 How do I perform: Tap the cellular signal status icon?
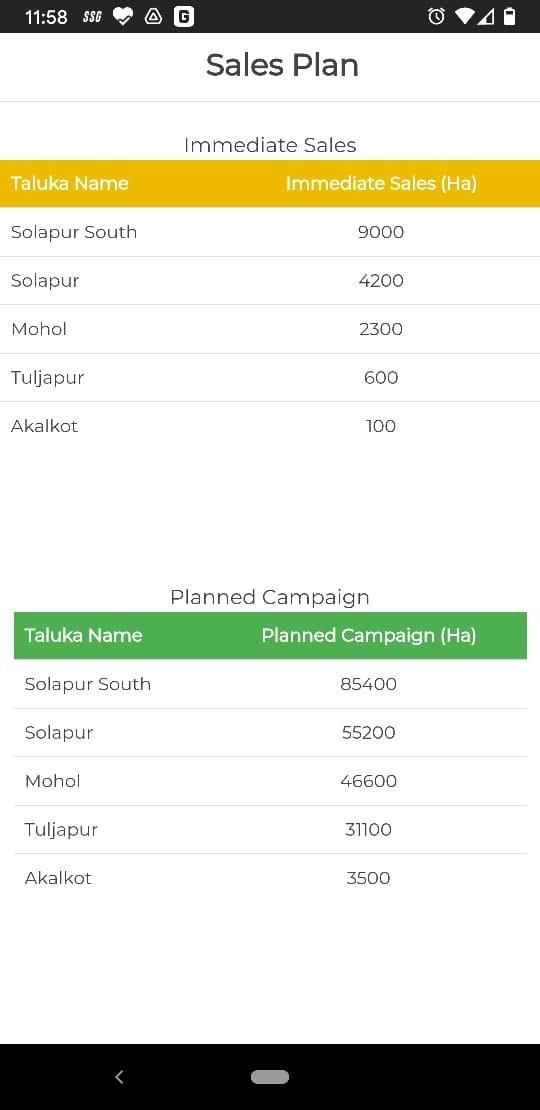coord(486,16)
